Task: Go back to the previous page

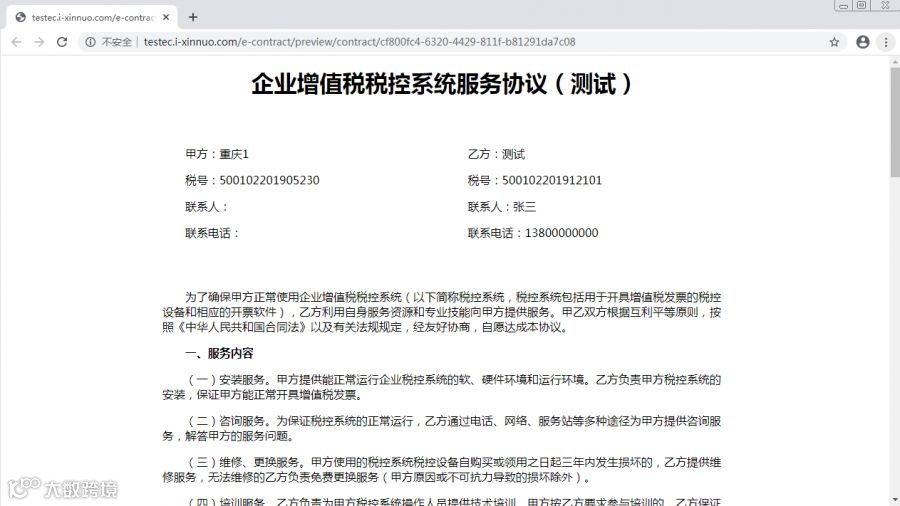Action: [17, 42]
